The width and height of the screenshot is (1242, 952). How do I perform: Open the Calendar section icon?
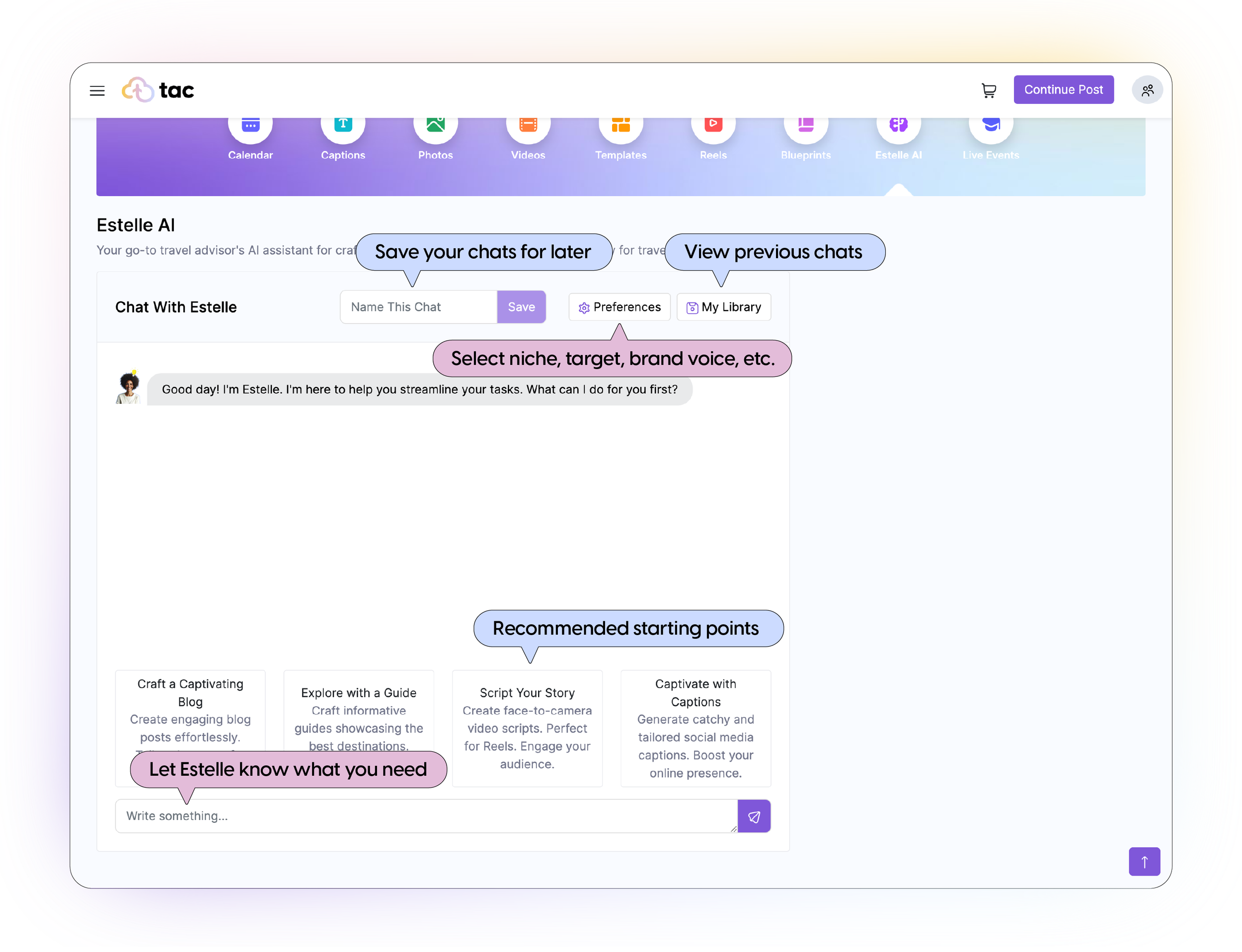250,127
